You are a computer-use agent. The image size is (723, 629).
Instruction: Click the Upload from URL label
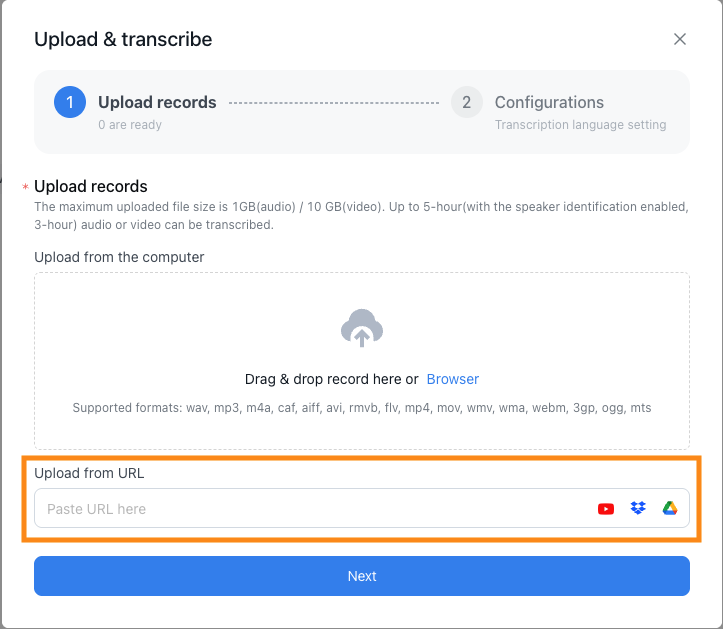89,473
